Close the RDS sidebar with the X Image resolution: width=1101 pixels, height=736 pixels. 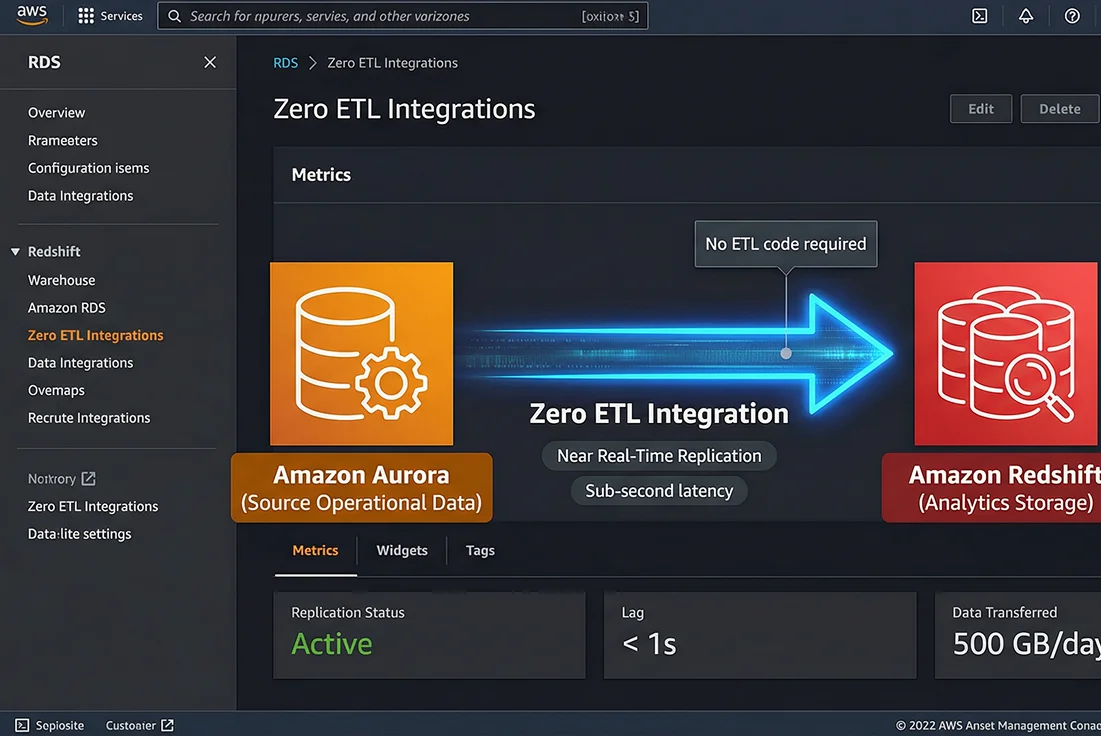[210, 61]
